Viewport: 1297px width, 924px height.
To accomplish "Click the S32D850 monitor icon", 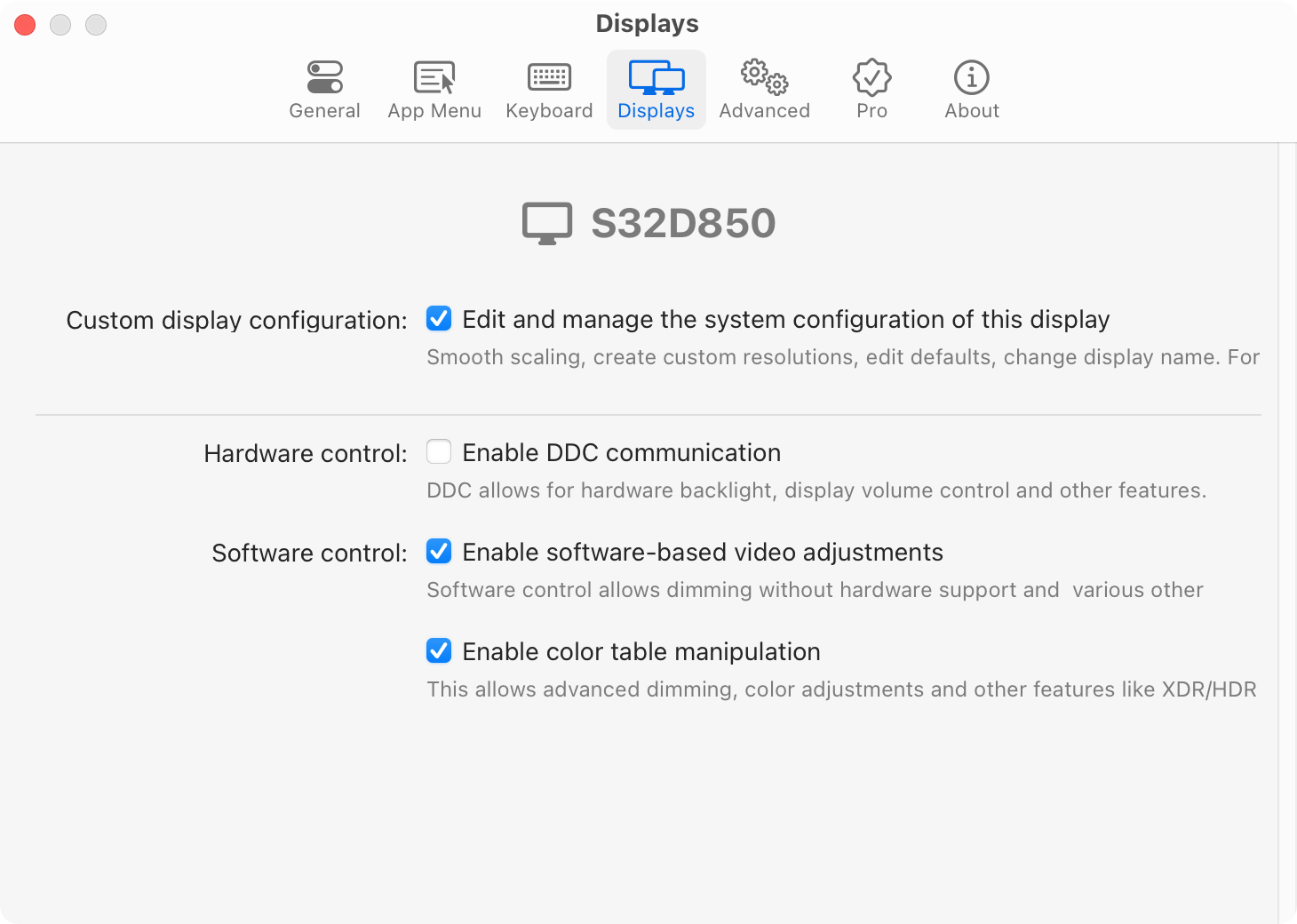I will pyautogui.click(x=546, y=222).
